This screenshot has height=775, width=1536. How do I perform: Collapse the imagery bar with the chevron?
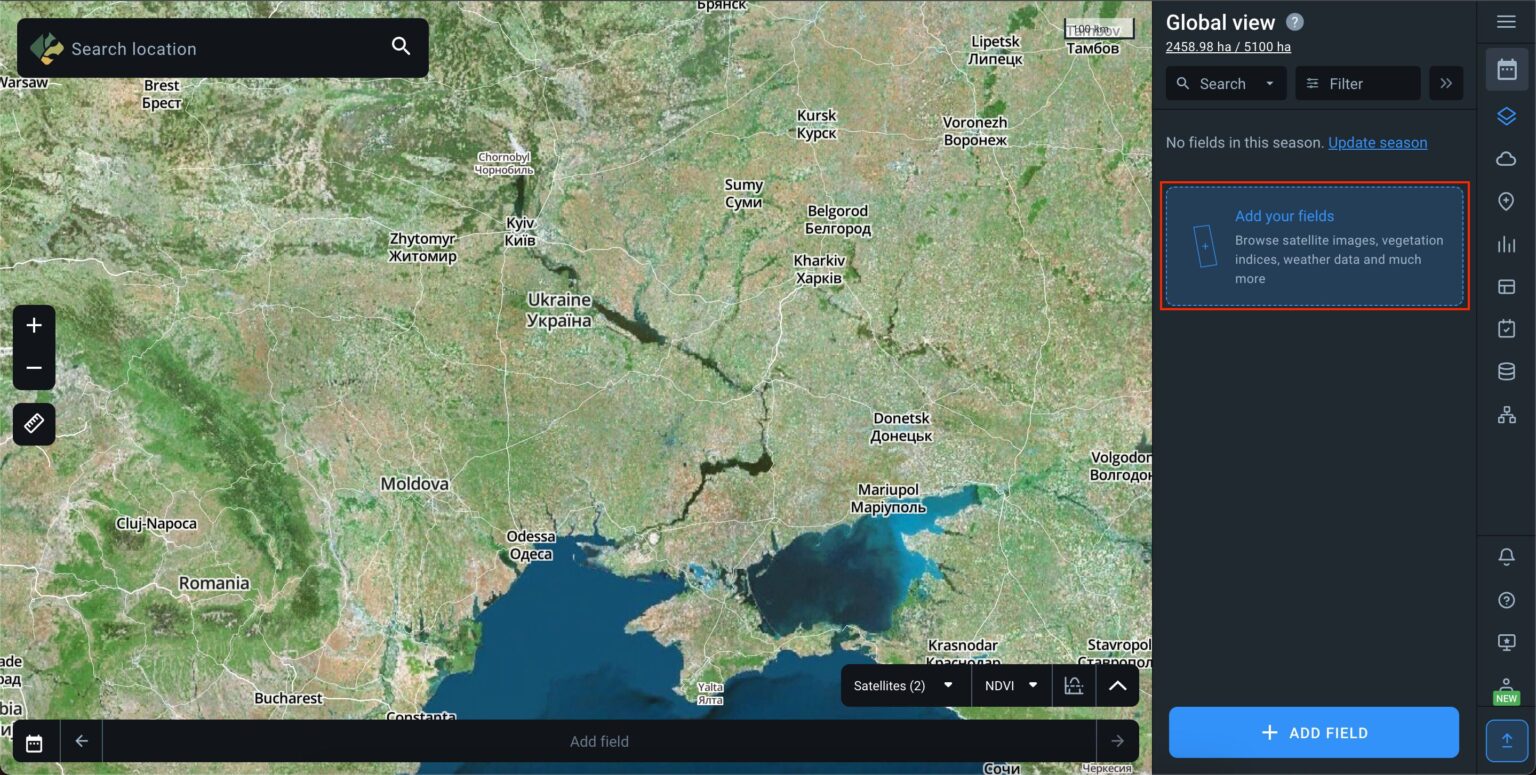click(x=1117, y=685)
